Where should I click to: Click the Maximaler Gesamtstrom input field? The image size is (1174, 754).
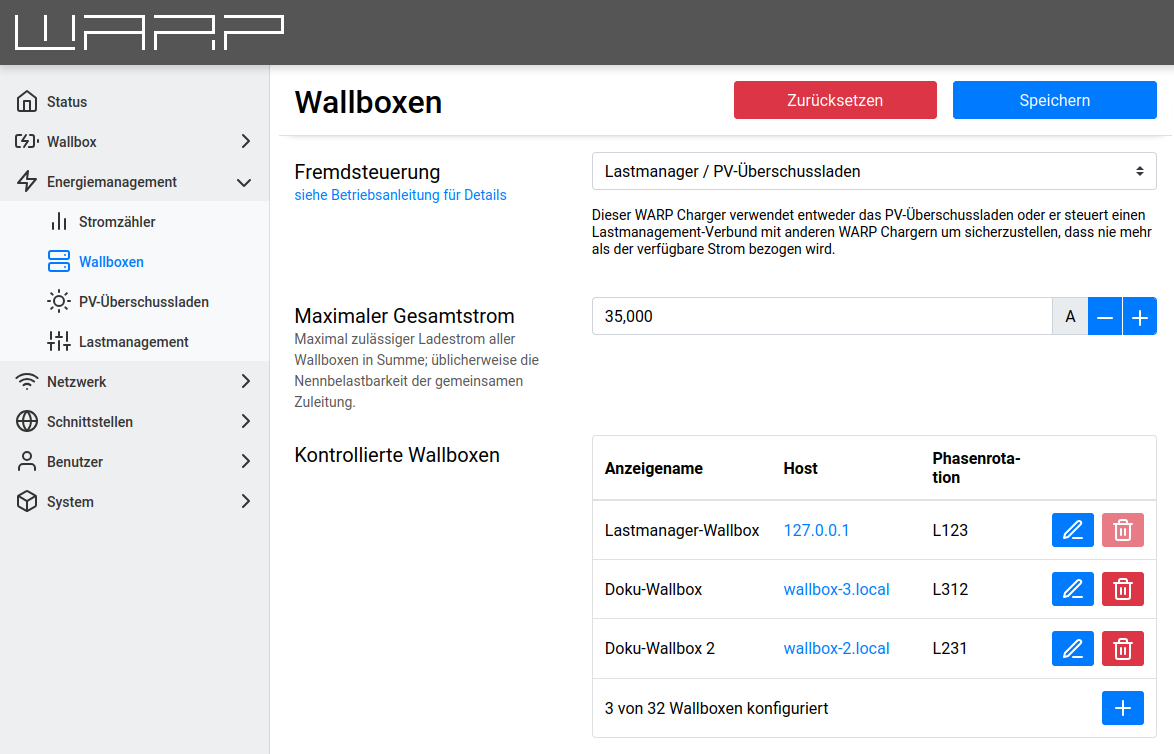(820, 316)
